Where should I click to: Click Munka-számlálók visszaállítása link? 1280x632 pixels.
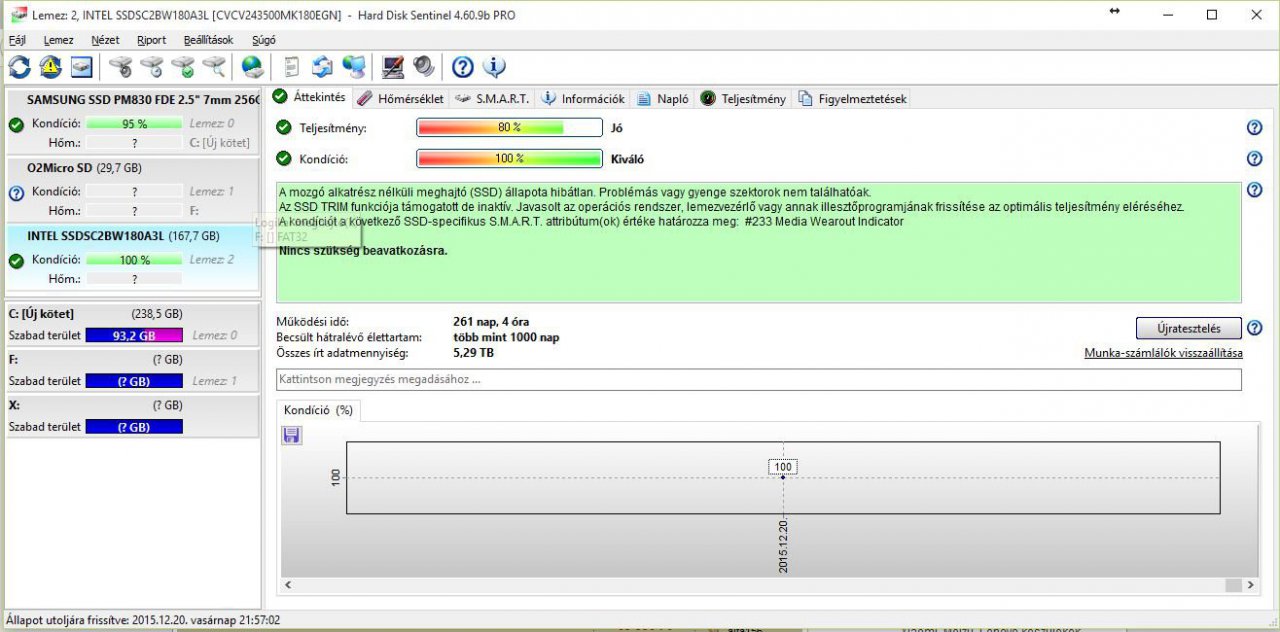[x=1163, y=353]
